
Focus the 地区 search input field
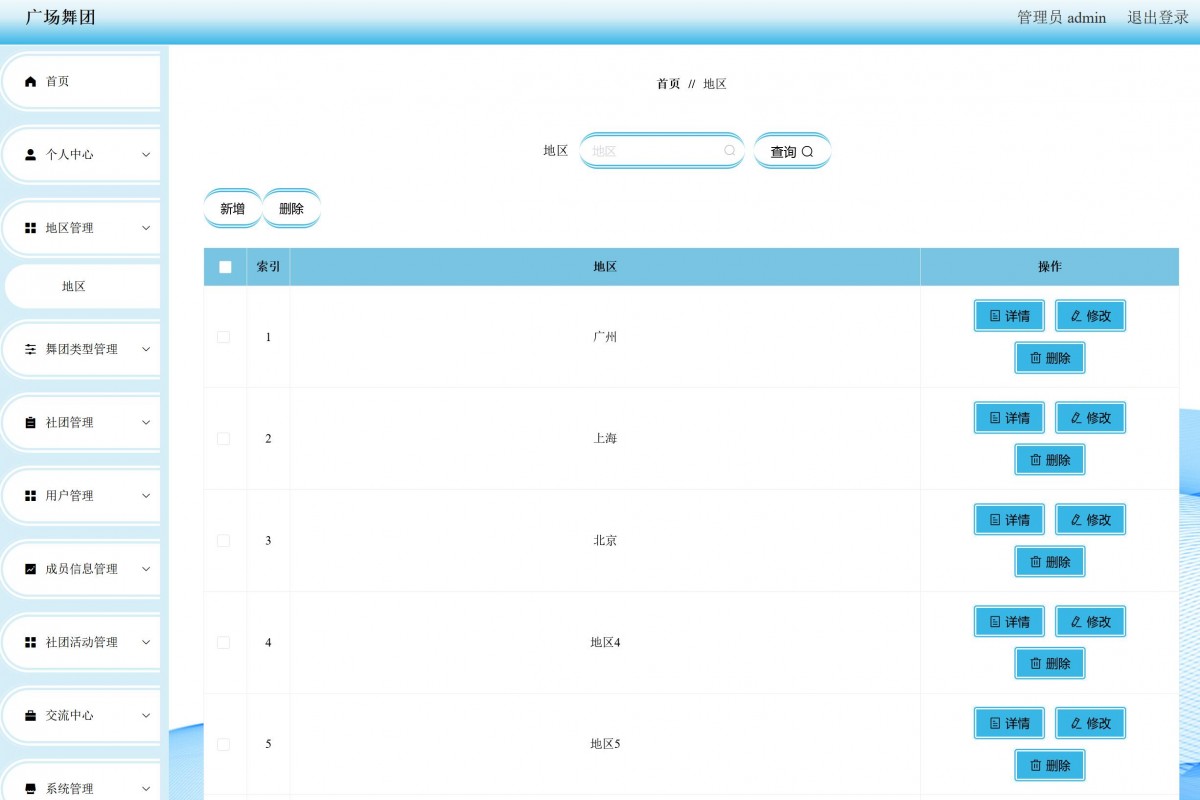point(655,151)
